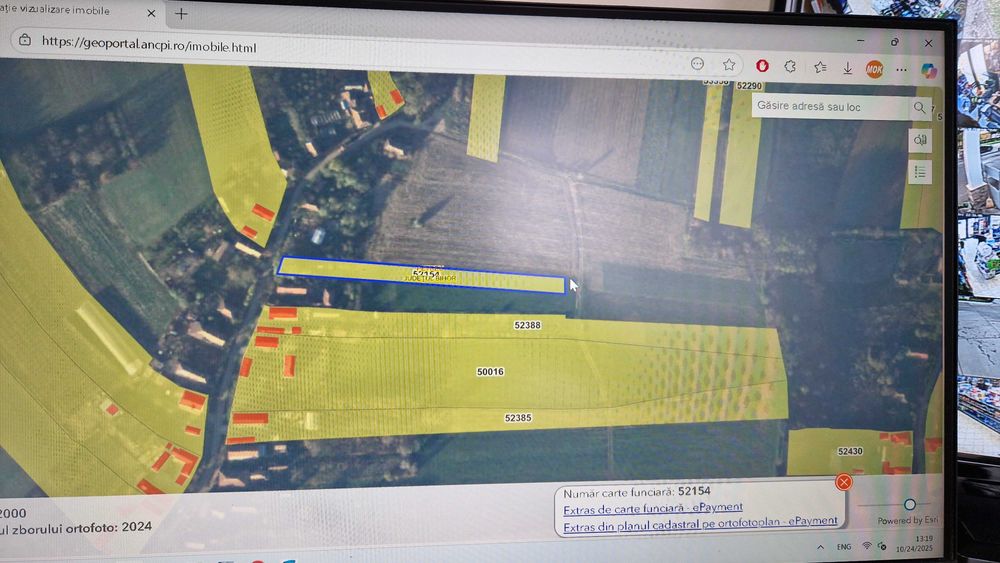Close the 'vizualizare imobile' tab
Viewport: 1000px width, 563px height.
151,13
